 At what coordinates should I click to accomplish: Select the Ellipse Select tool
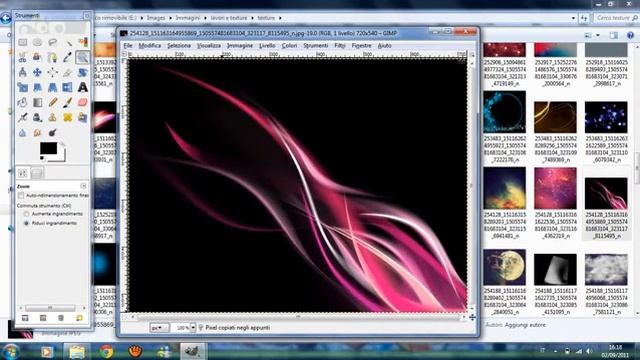(x=37, y=42)
